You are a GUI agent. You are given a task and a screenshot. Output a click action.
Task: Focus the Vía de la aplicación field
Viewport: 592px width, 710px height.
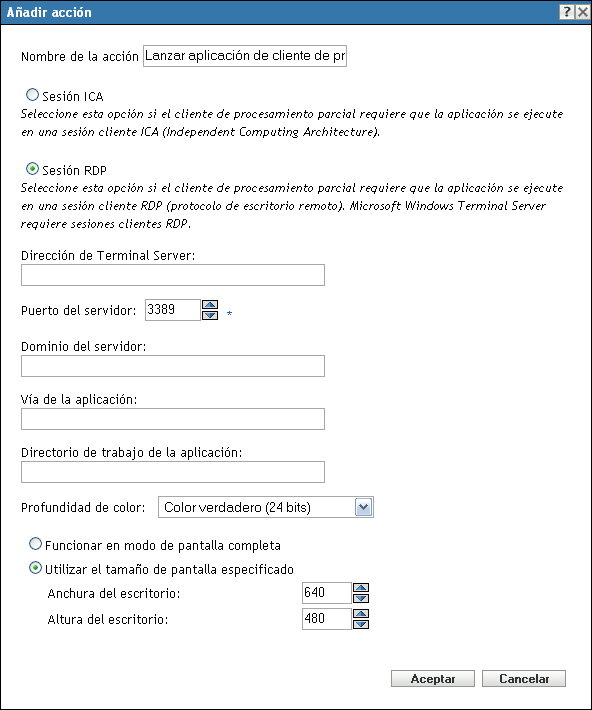[x=173, y=419]
